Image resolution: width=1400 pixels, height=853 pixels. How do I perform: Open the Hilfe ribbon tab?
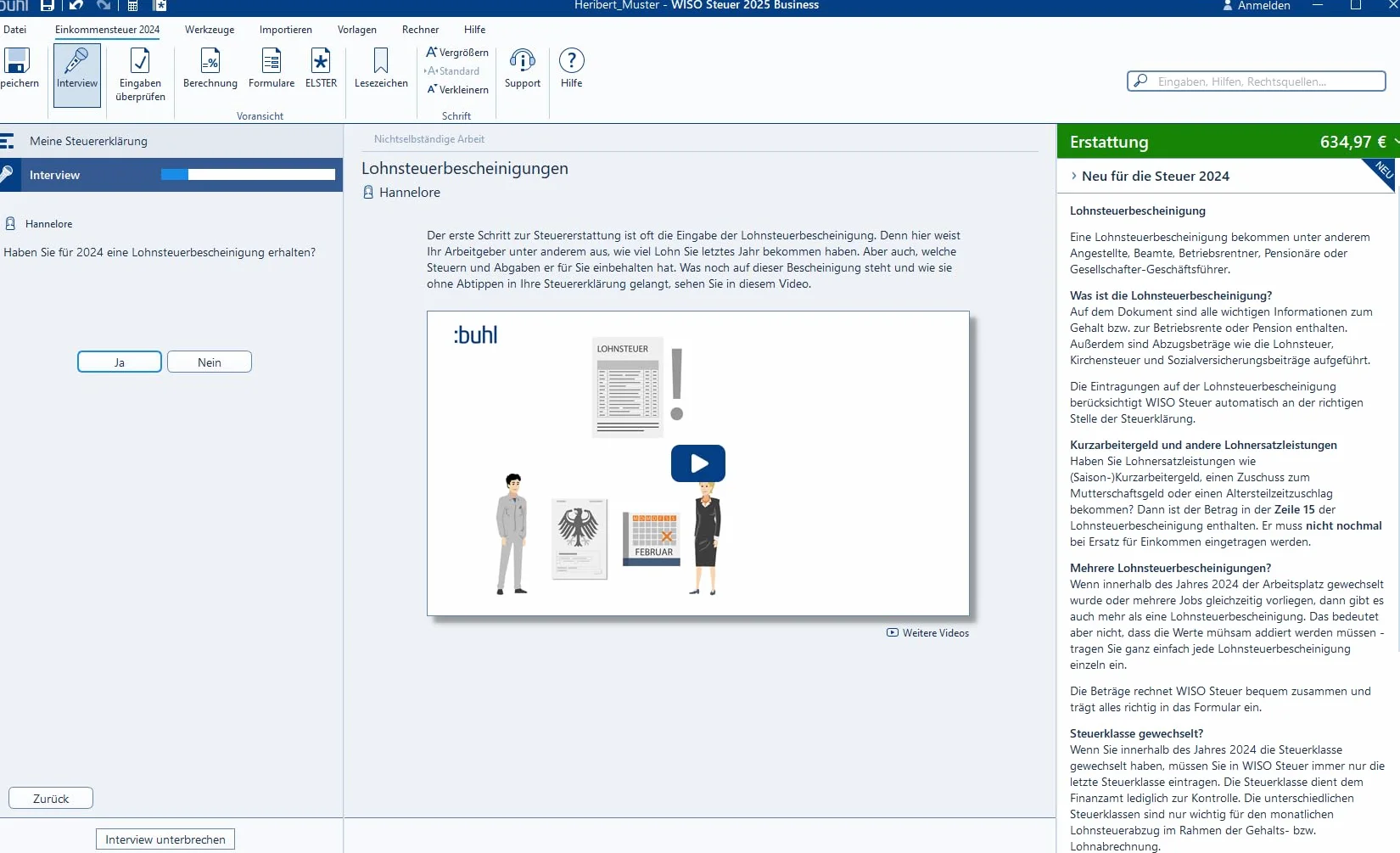click(475, 30)
